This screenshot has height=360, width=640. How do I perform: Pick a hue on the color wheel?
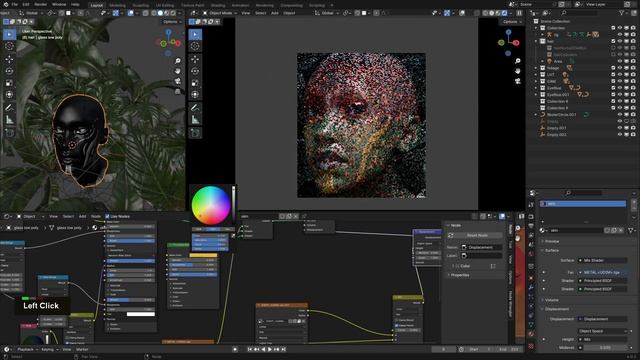pos(211,205)
